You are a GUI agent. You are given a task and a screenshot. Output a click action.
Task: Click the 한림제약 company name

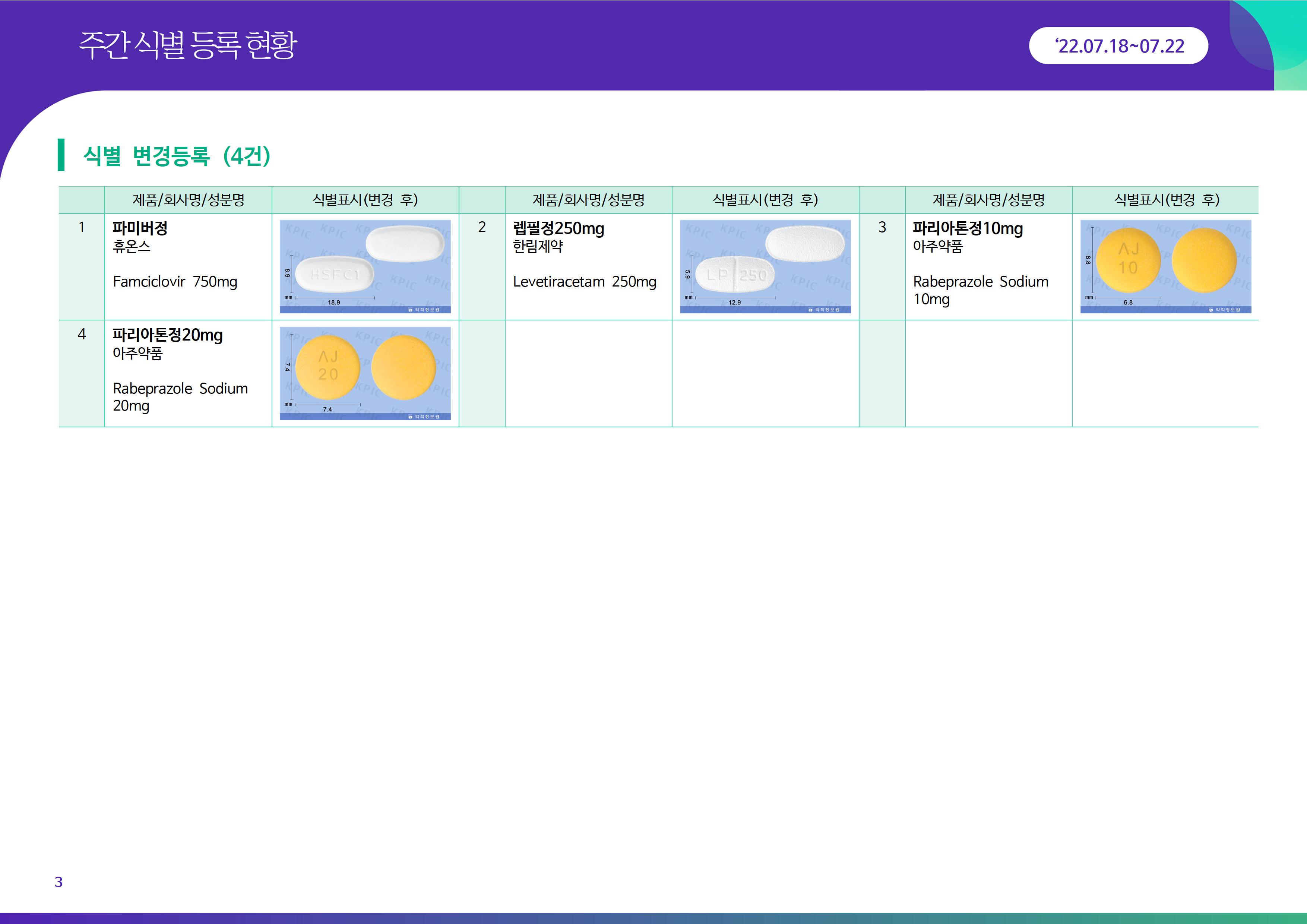[537, 247]
